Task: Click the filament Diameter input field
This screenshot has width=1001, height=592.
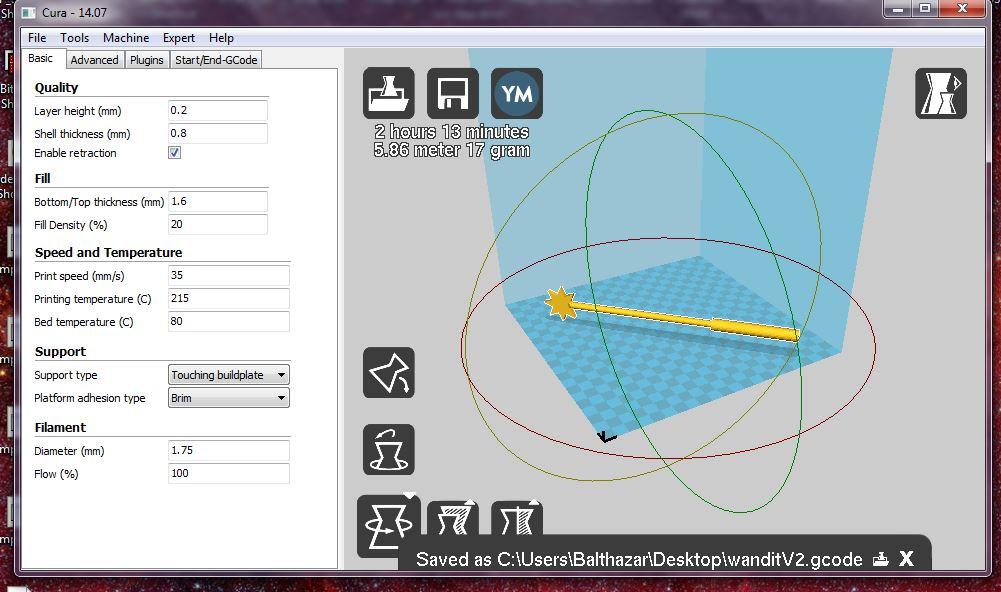Action: pos(229,450)
